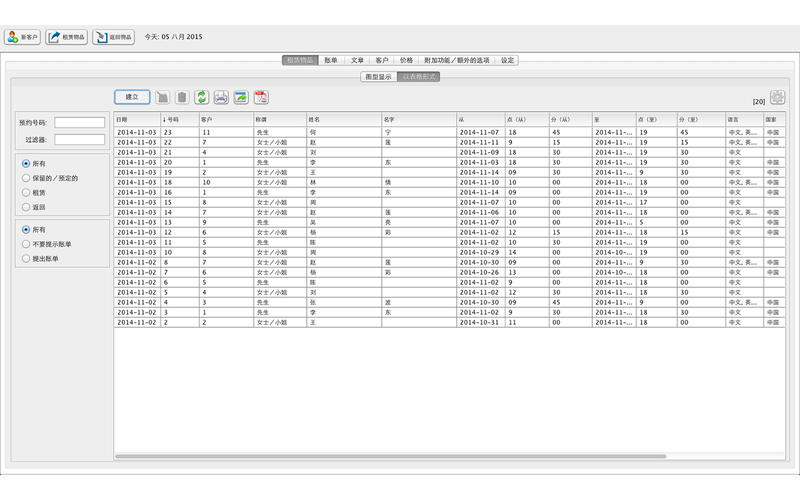Sort by the 名字 column header
The height and width of the screenshot is (500, 800).
(419, 119)
